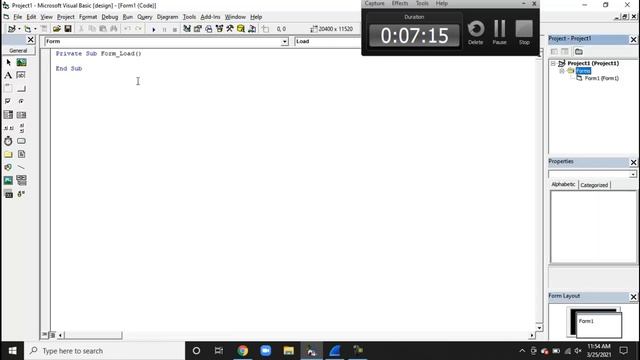Open Properties Window from toolbar

(198, 29)
